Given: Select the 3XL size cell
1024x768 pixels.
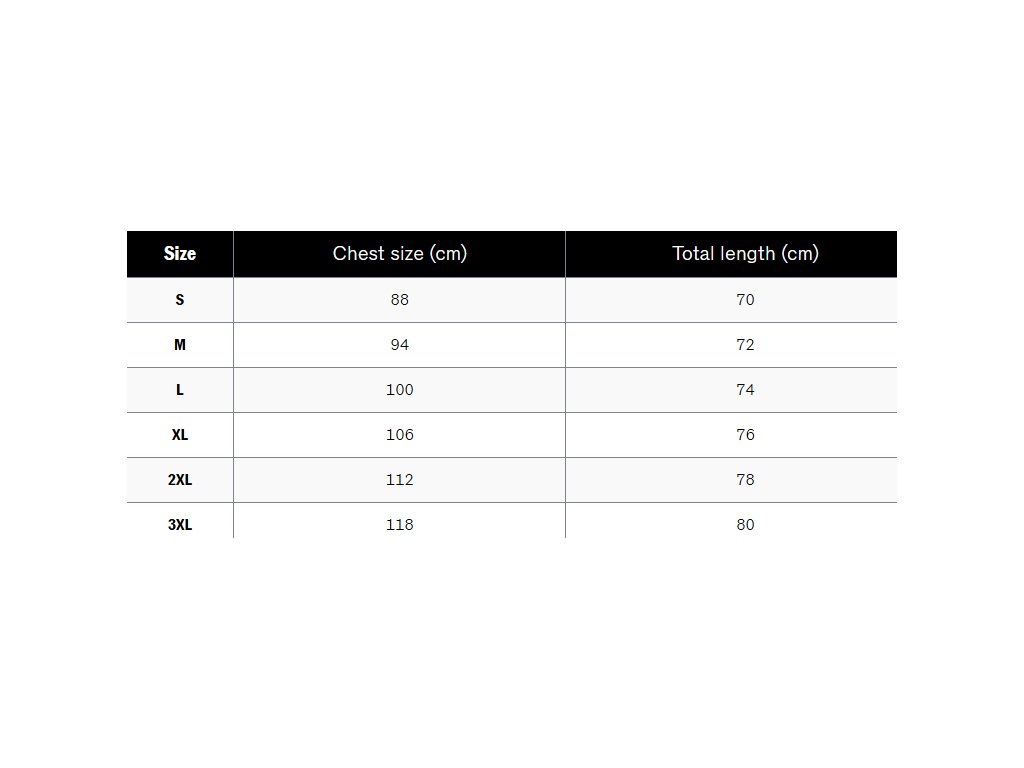Looking at the screenshot, I should pyautogui.click(x=180, y=525).
